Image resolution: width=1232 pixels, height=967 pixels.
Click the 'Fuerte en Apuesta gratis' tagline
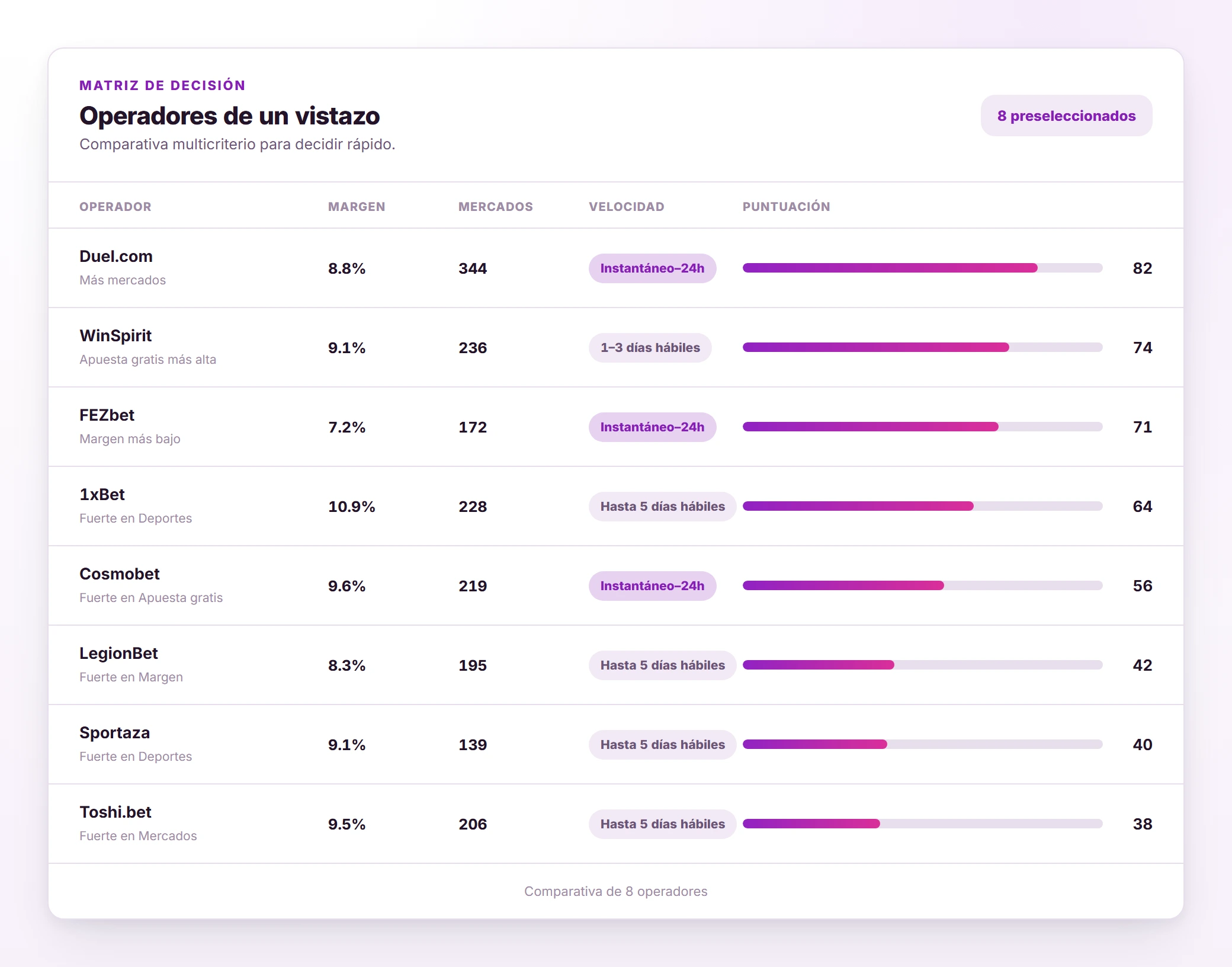click(x=151, y=598)
